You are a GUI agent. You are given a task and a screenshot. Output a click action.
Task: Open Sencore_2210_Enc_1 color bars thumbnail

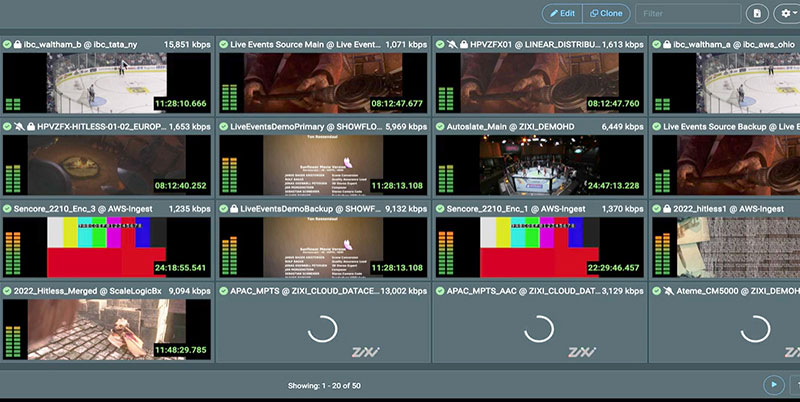click(x=539, y=247)
